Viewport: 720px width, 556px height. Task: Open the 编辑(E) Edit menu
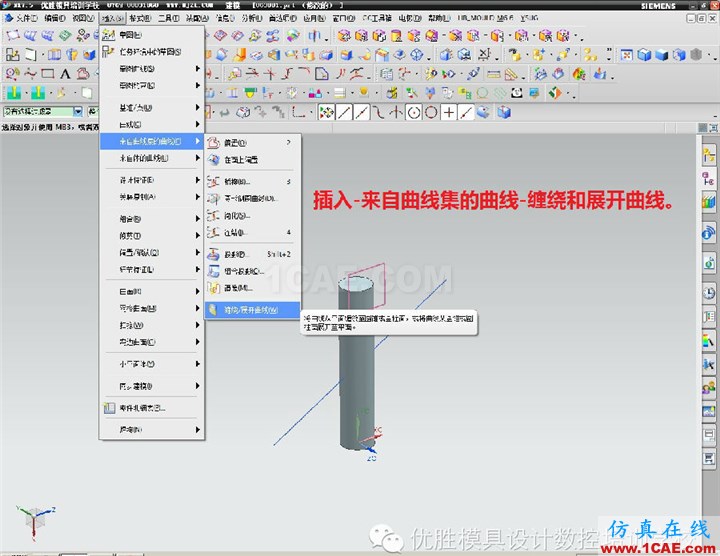[55, 18]
